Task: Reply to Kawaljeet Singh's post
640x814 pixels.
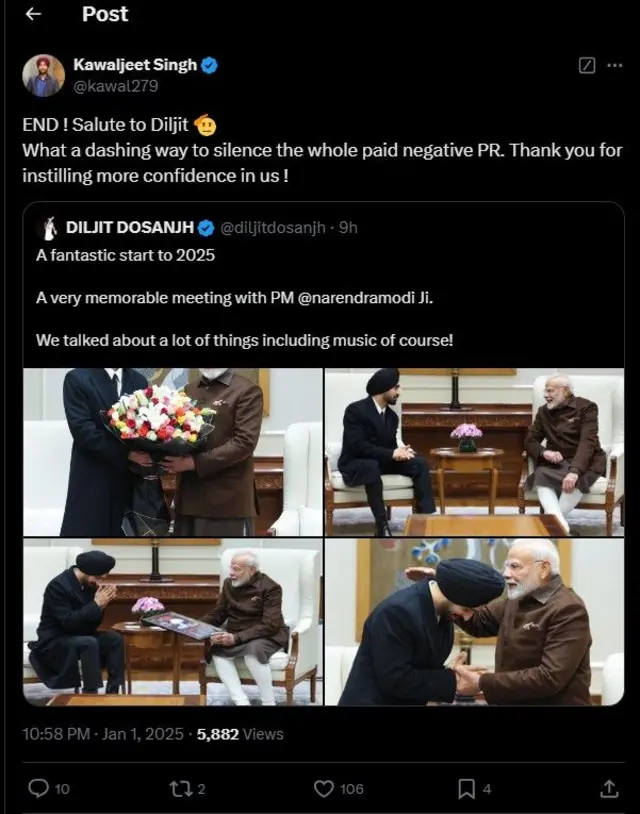Action: coord(40,788)
